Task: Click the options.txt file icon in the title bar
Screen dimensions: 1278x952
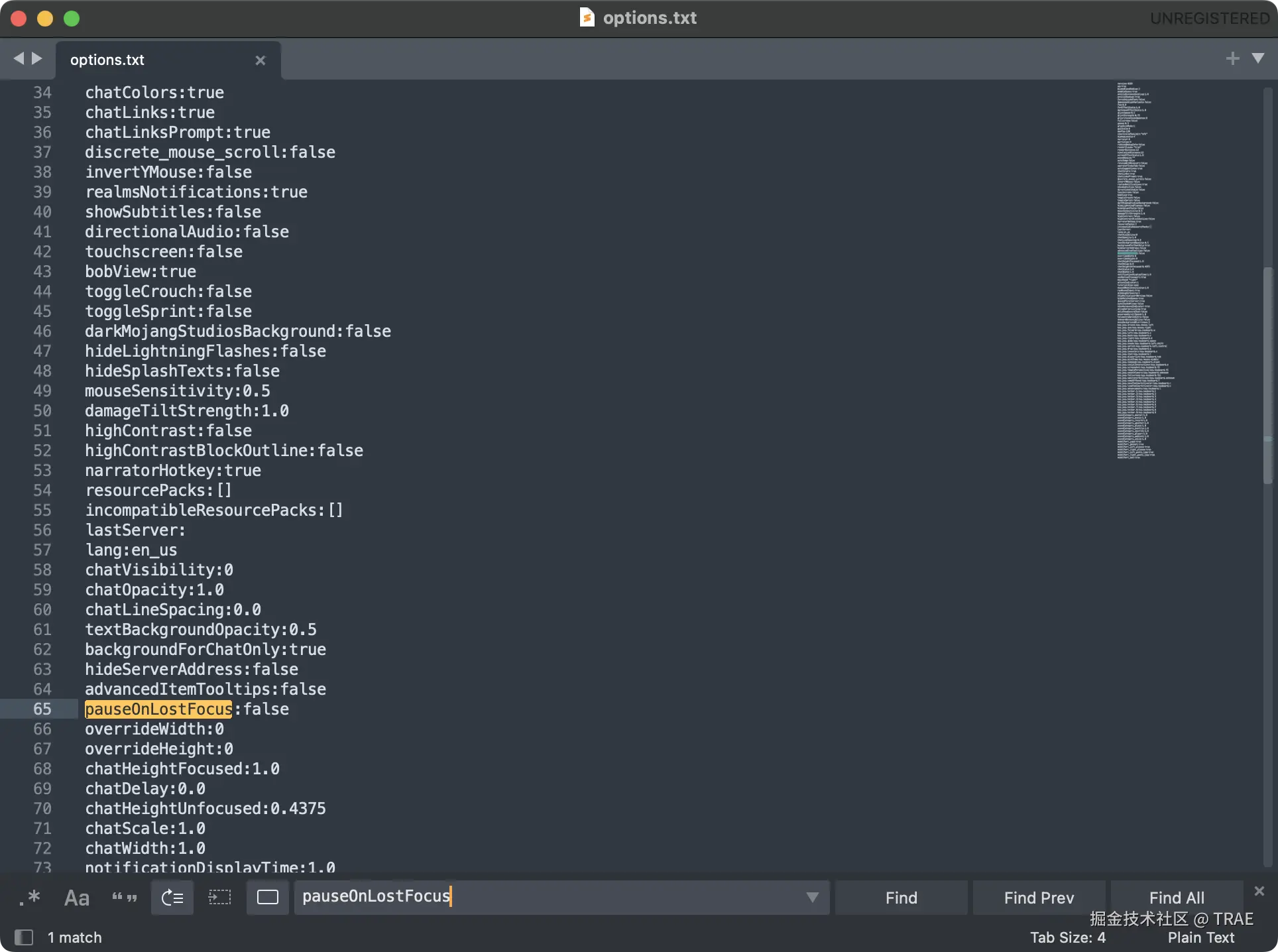Action: 587,17
